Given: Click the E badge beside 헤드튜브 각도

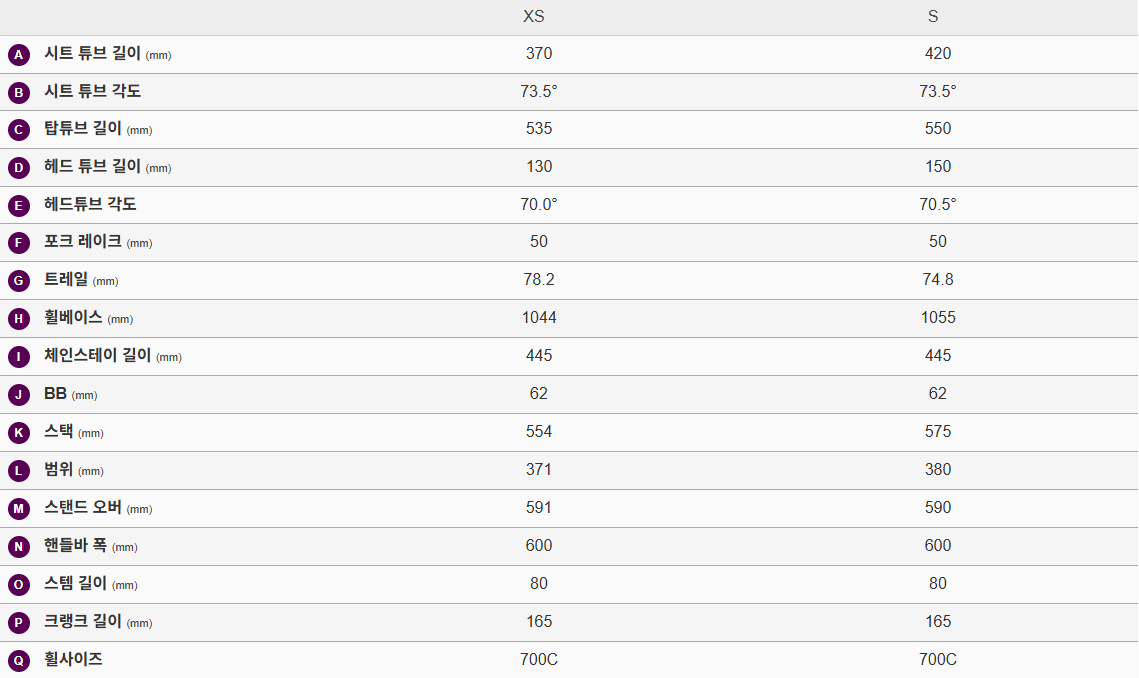Looking at the screenshot, I should click(x=19, y=206).
